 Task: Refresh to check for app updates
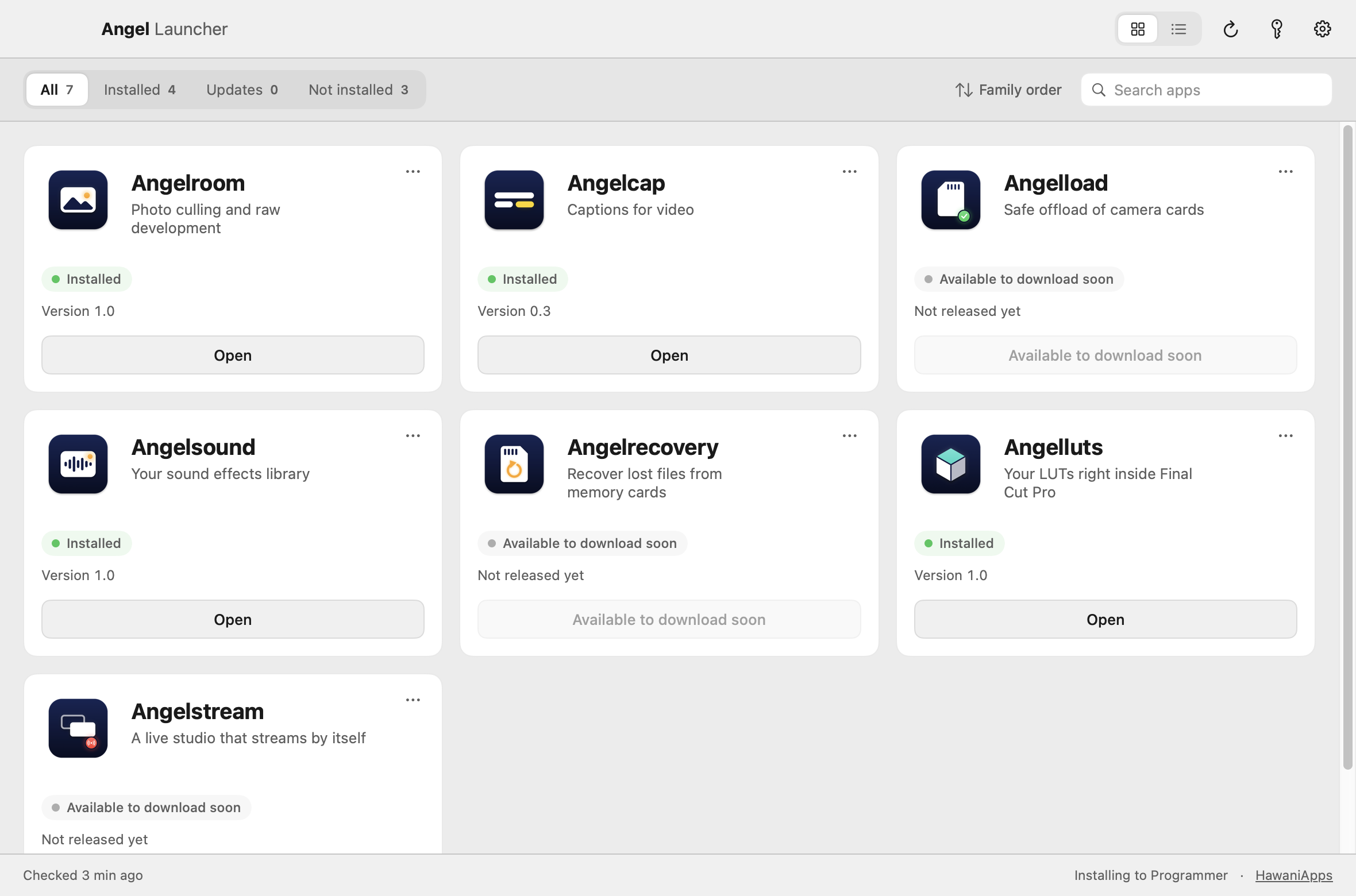[1230, 29]
